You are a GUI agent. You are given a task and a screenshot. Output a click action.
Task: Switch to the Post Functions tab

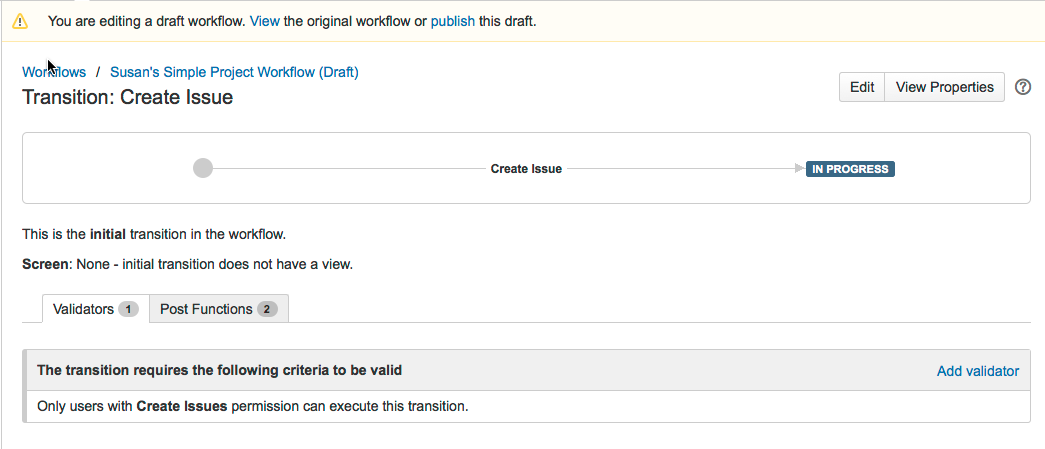point(206,309)
